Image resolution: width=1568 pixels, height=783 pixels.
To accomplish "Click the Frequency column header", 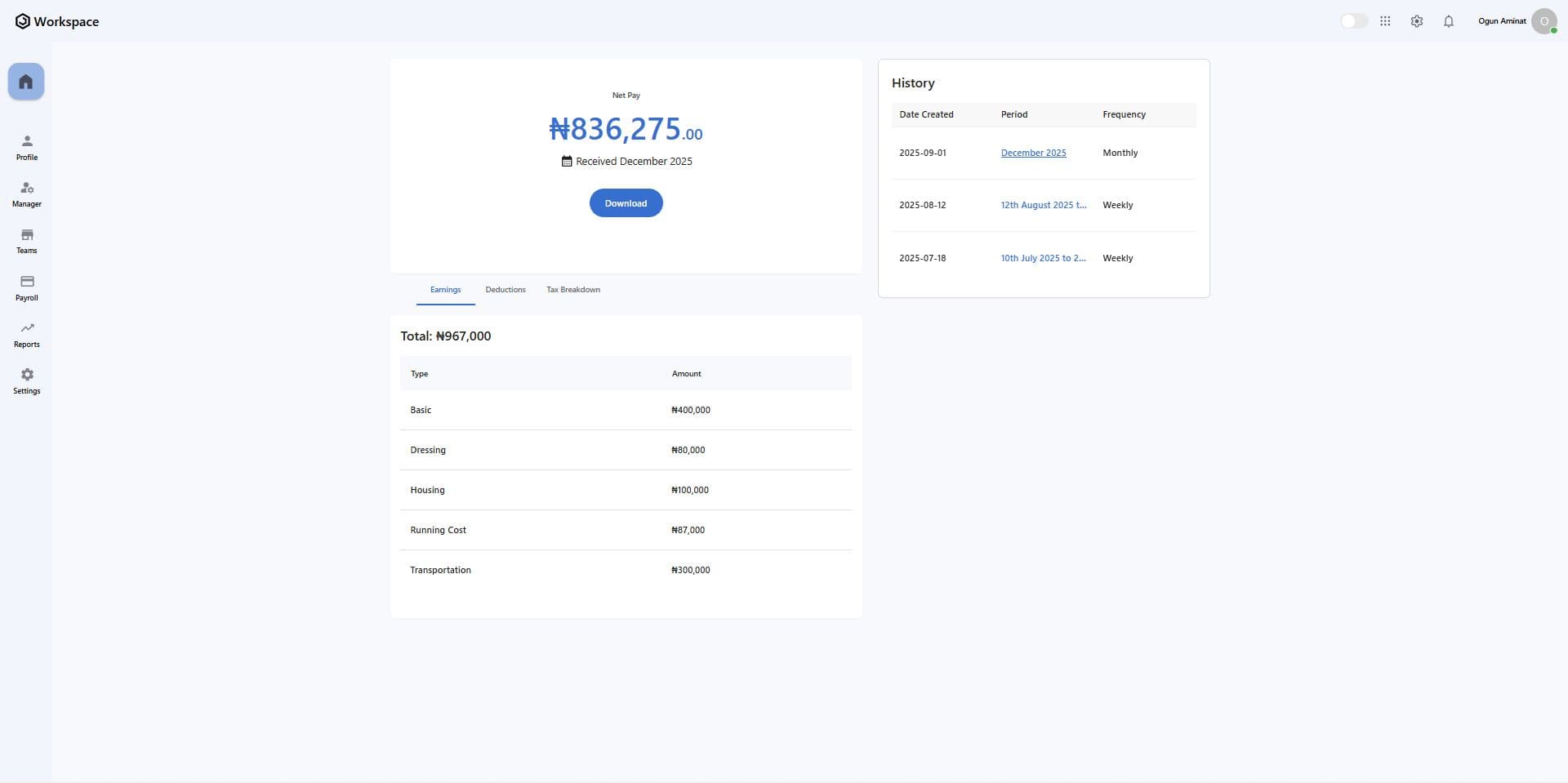I will [x=1125, y=114].
